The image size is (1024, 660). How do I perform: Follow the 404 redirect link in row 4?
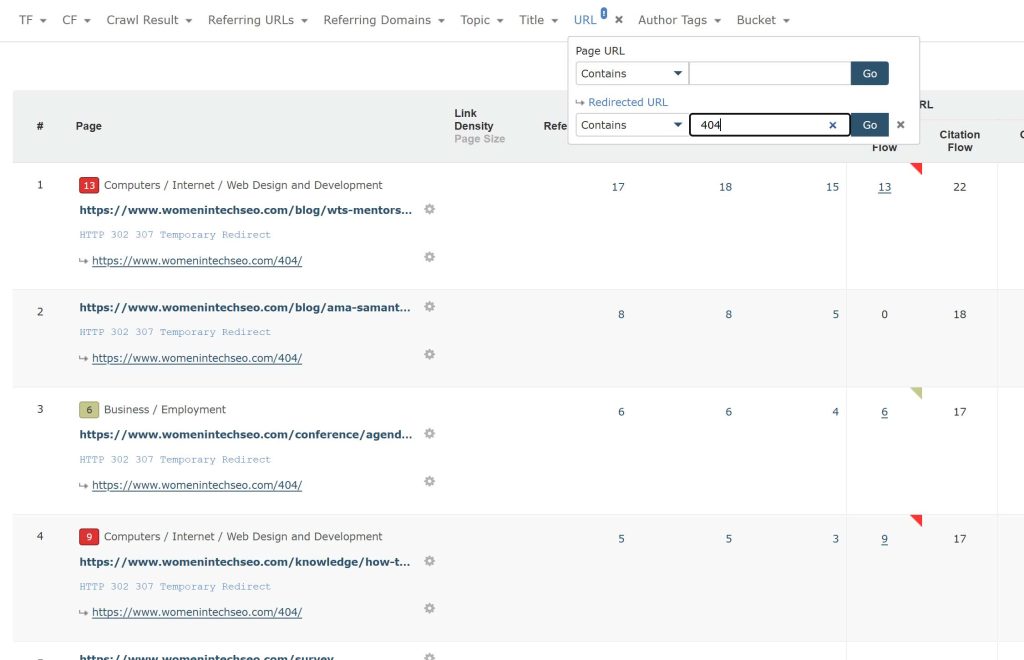click(x=197, y=612)
